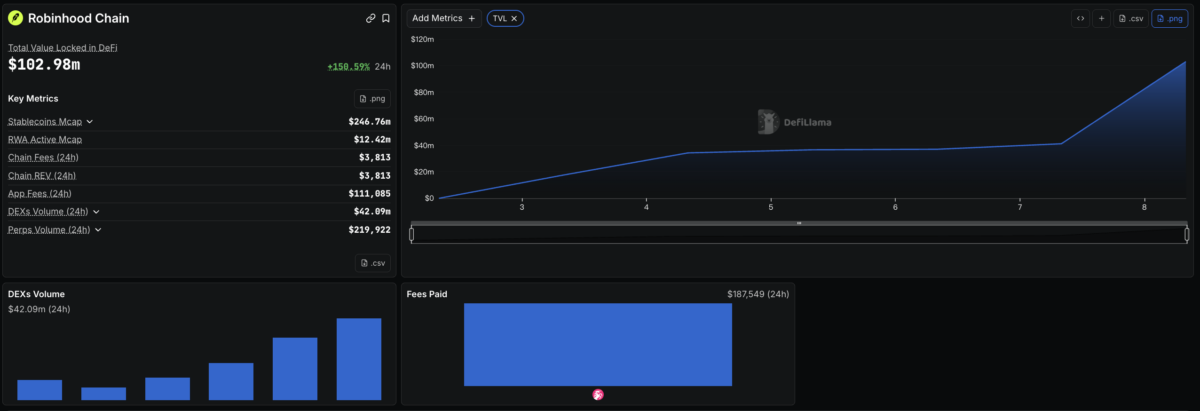Click the Chain Fees (24h) label

pyautogui.click(x=43, y=157)
